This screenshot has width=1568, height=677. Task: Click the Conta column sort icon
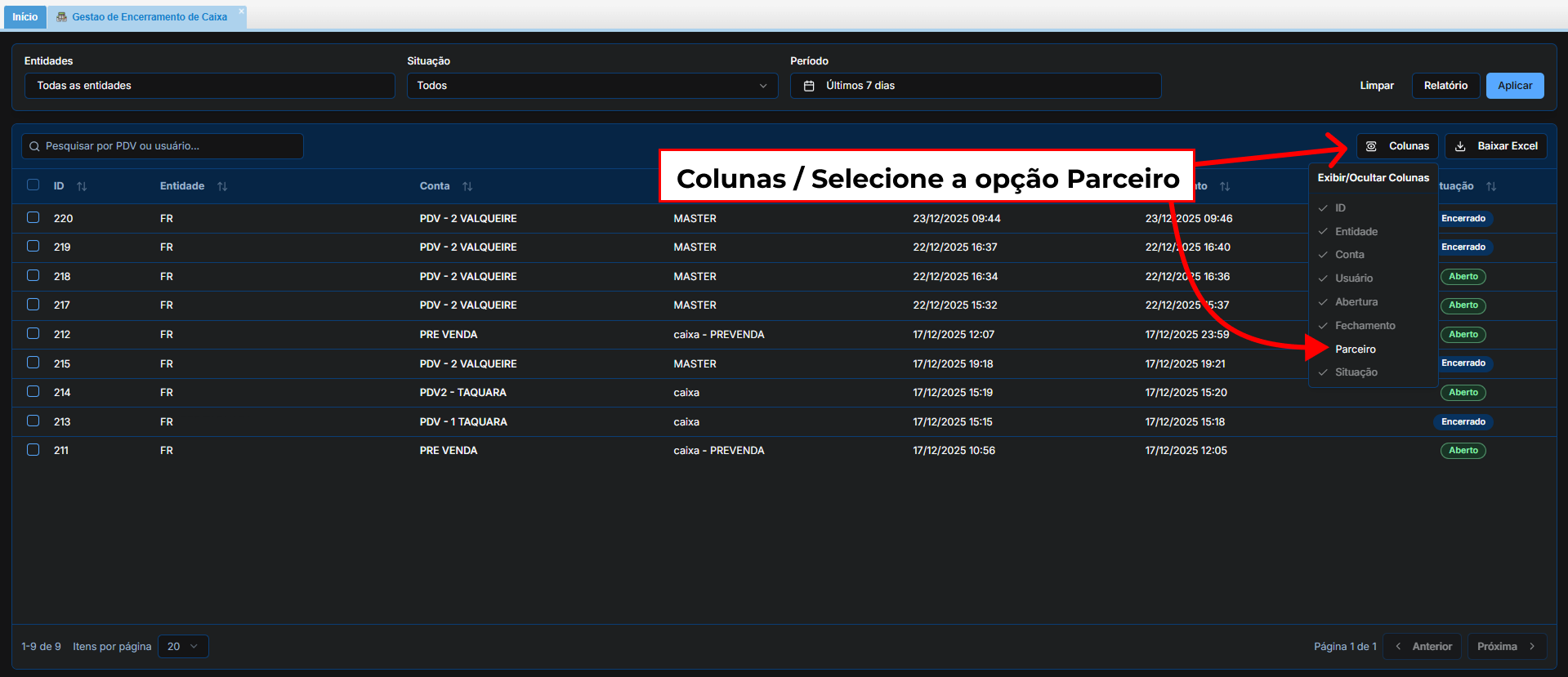tap(467, 187)
